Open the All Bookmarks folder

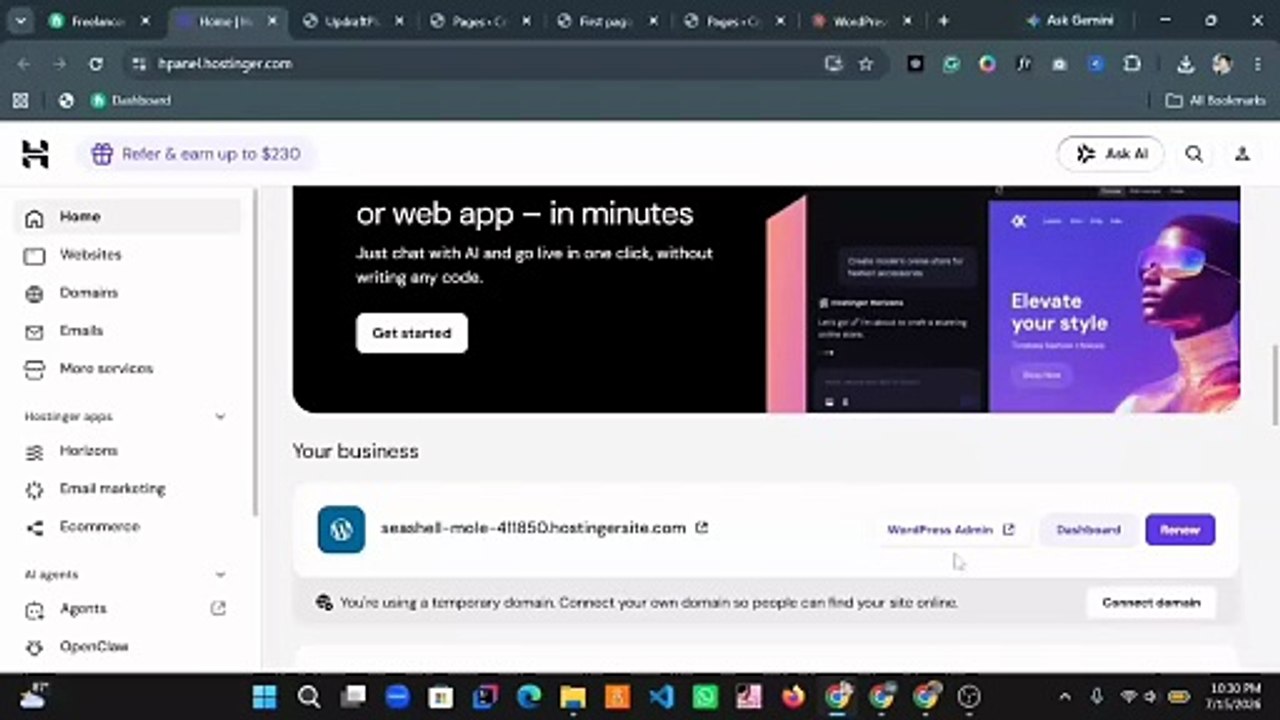coord(1216,100)
